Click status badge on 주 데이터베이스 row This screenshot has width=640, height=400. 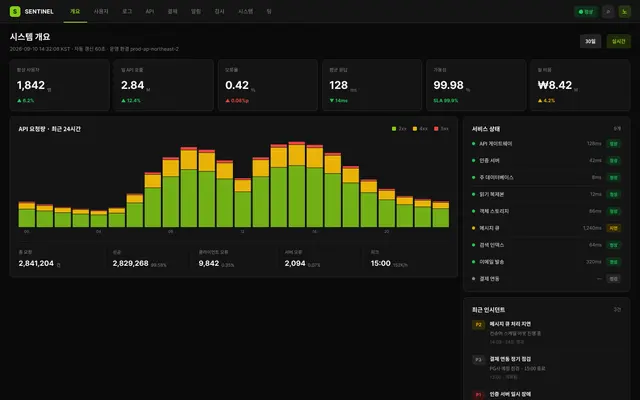coord(613,178)
